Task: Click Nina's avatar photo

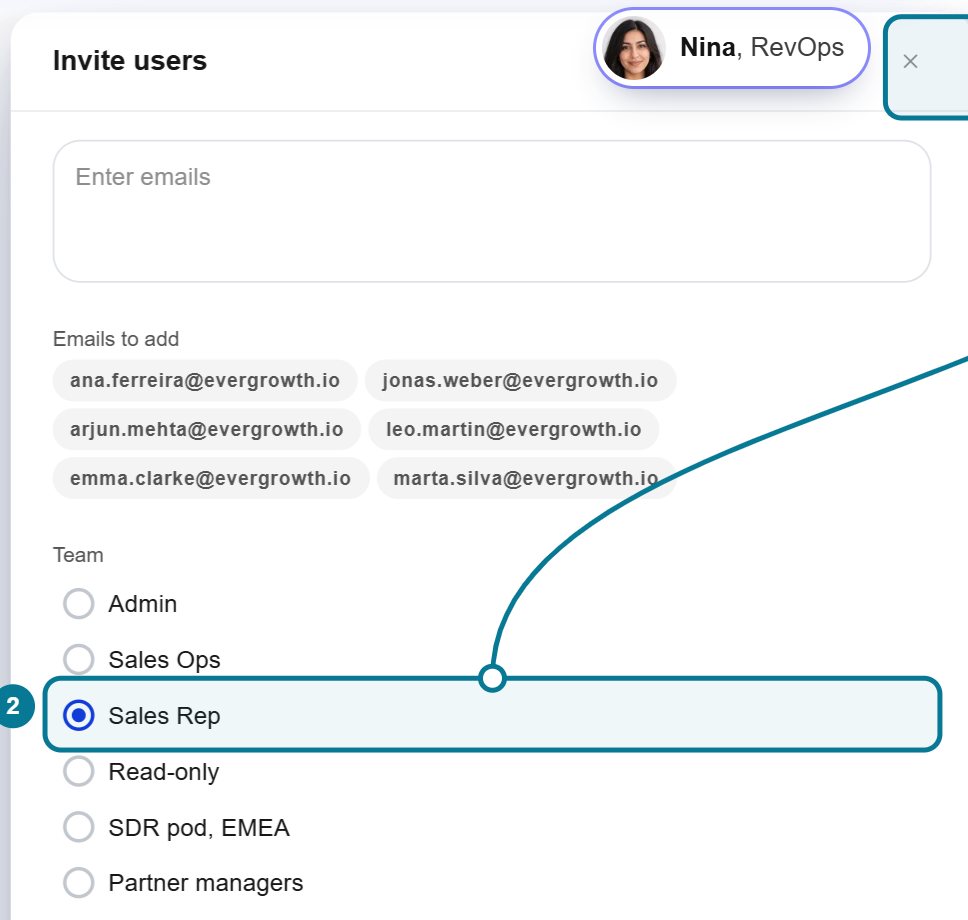Action: coord(633,48)
